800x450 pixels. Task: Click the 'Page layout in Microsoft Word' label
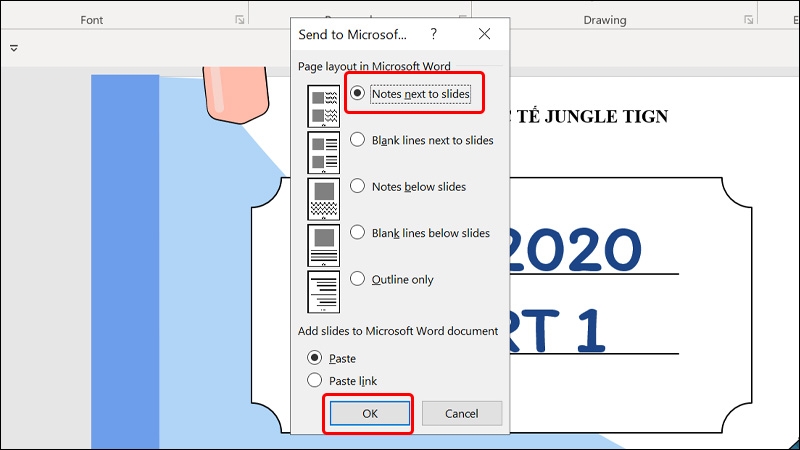[374, 66]
